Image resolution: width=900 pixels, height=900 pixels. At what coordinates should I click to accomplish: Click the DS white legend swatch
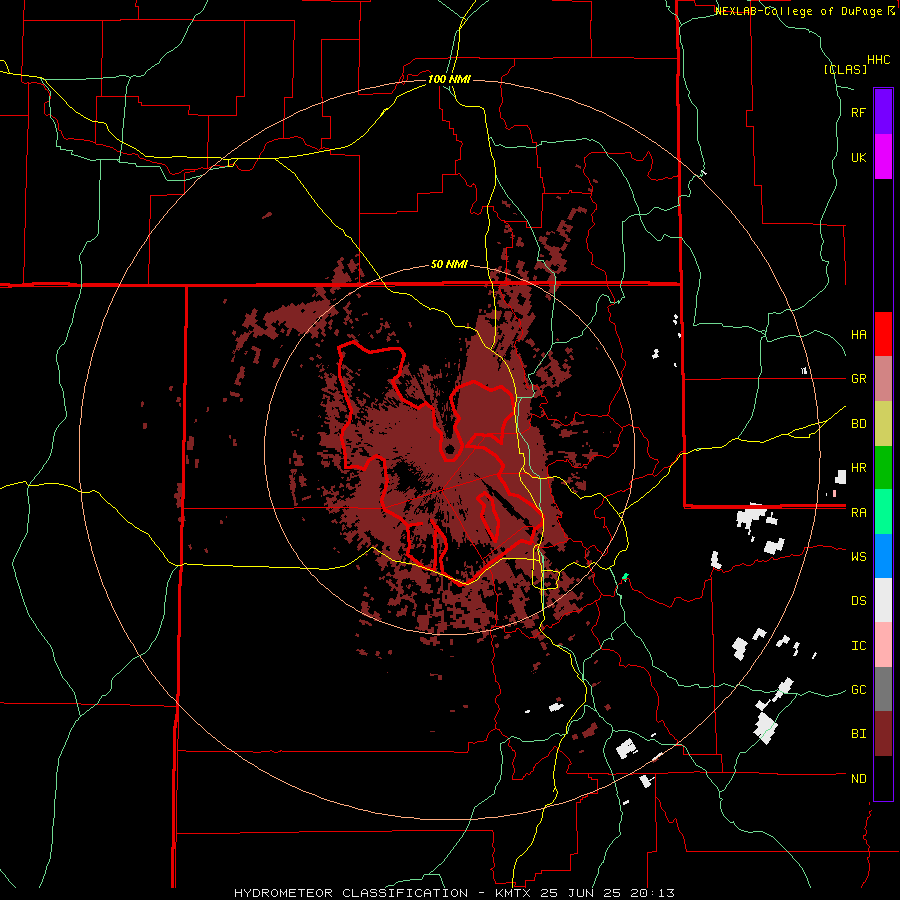(x=883, y=600)
